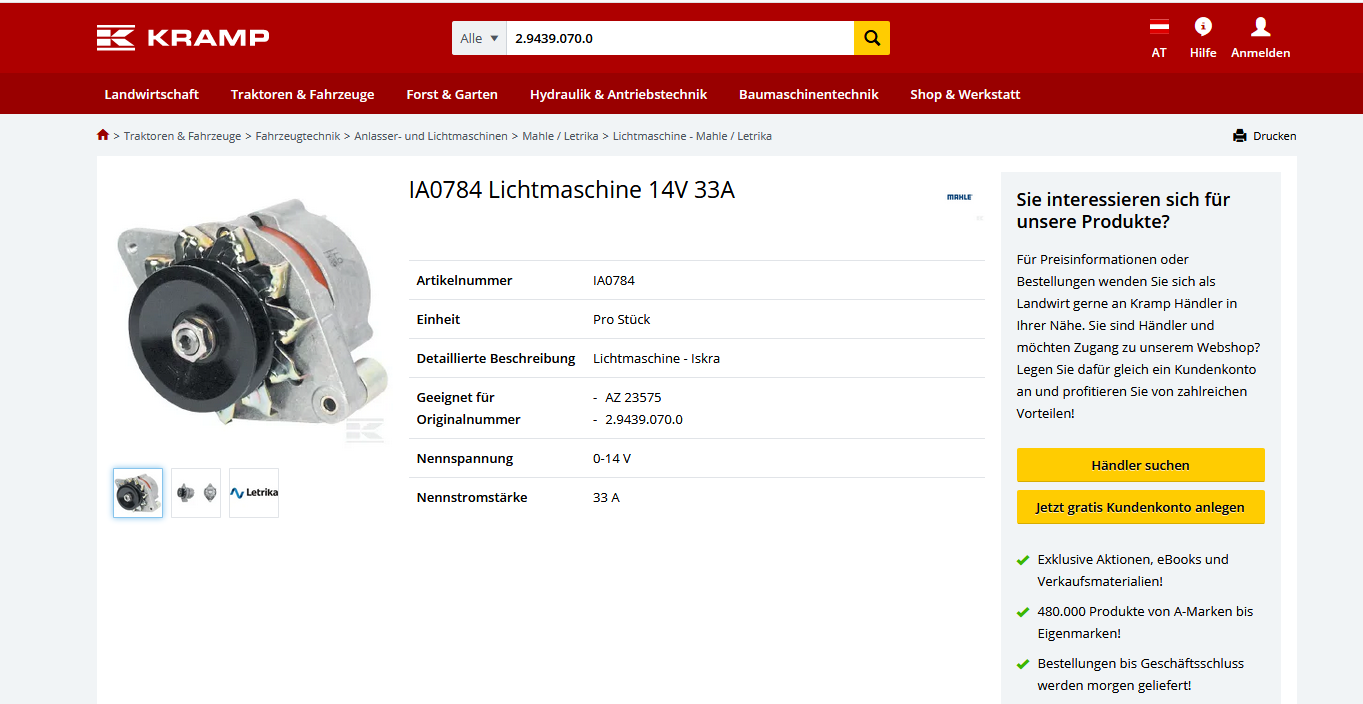The image size is (1363, 704).
Task: Click the Anmelden user icon
Action: [1260, 27]
